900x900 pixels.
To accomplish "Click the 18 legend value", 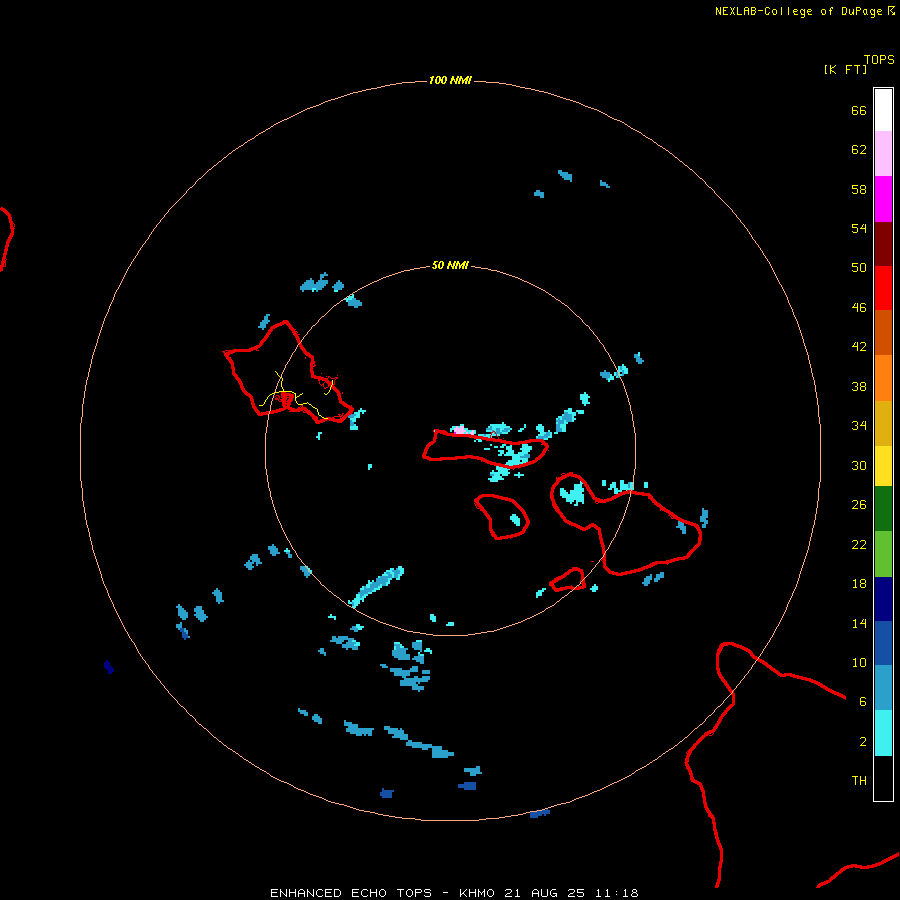I will [x=859, y=584].
